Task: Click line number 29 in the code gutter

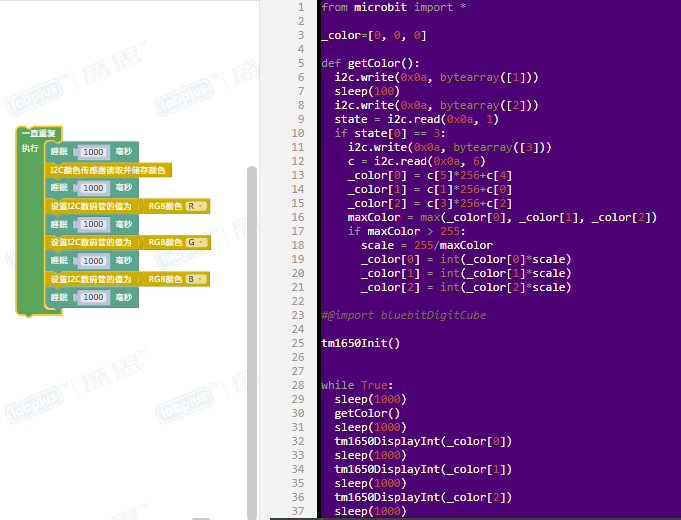Action: click(x=300, y=399)
